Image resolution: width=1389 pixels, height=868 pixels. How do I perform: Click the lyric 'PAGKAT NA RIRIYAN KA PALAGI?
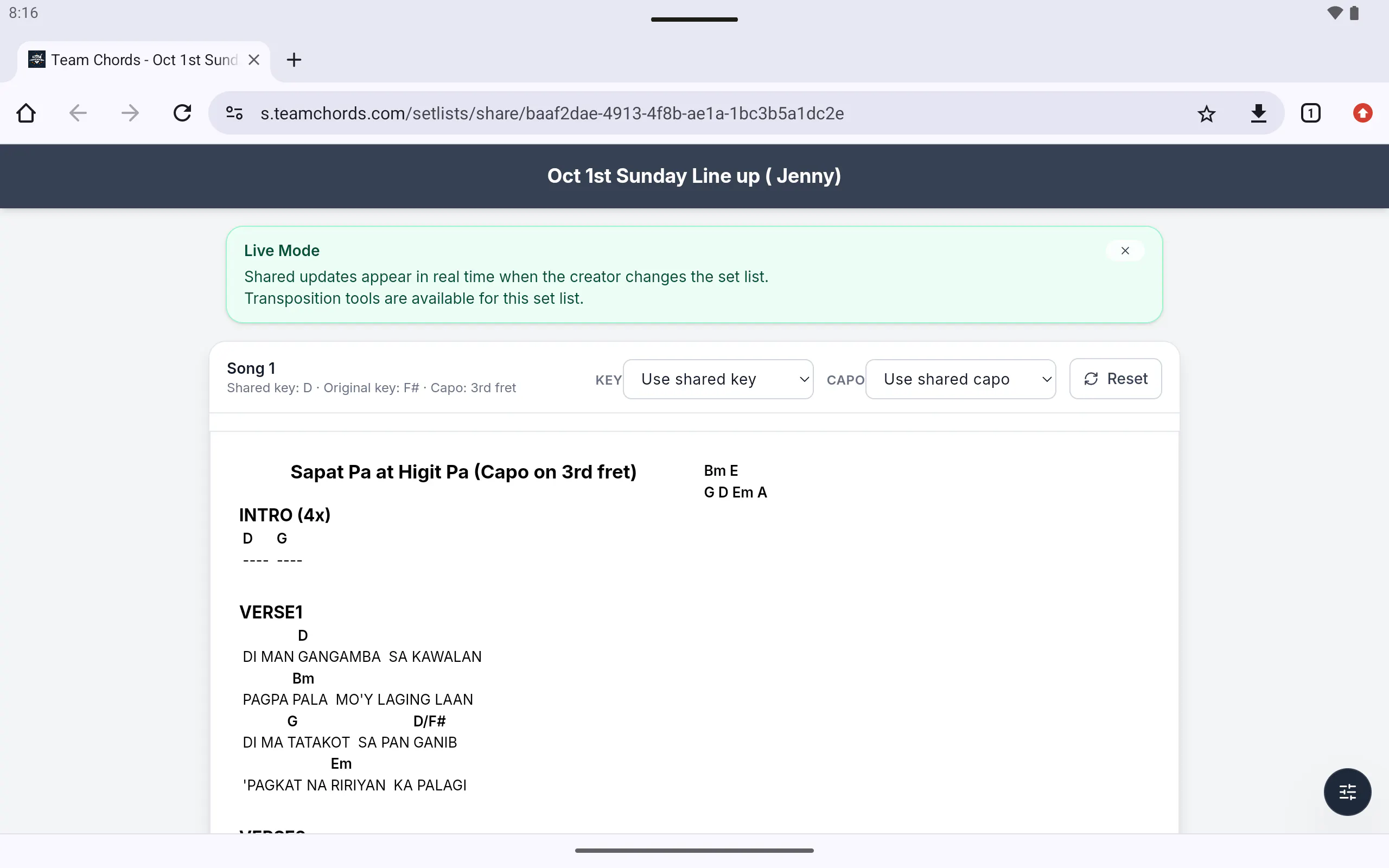click(355, 786)
